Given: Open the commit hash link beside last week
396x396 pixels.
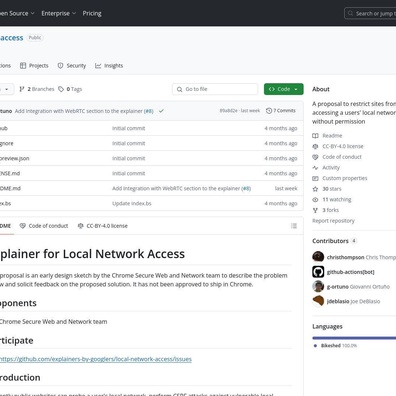Looking at the screenshot, I should [x=228, y=111].
